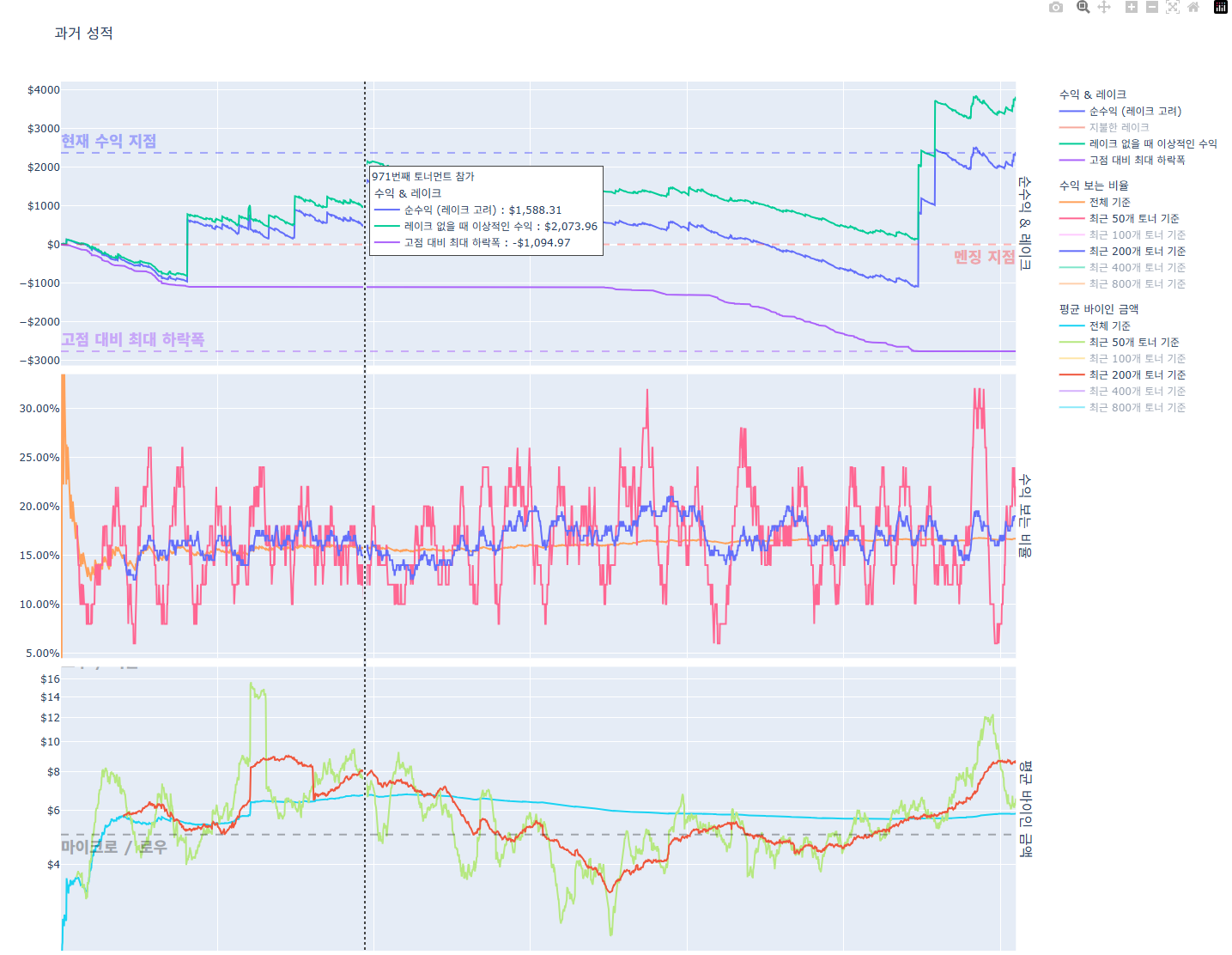Viewport: 1232px width, 955px height.
Task: Hide the 순수익 (레이크 고려) trace in legend
Action: coord(1135,111)
